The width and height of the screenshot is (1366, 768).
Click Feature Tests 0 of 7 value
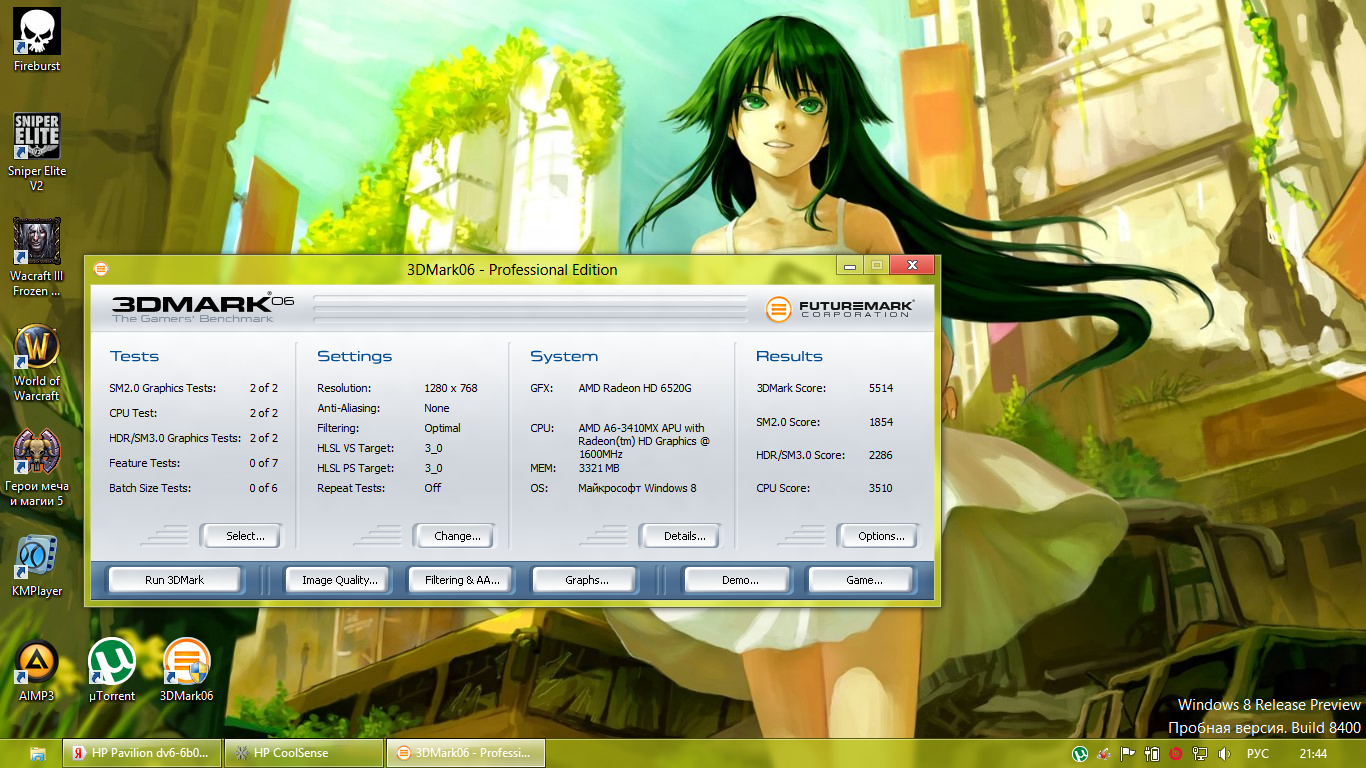pyautogui.click(x=264, y=463)
